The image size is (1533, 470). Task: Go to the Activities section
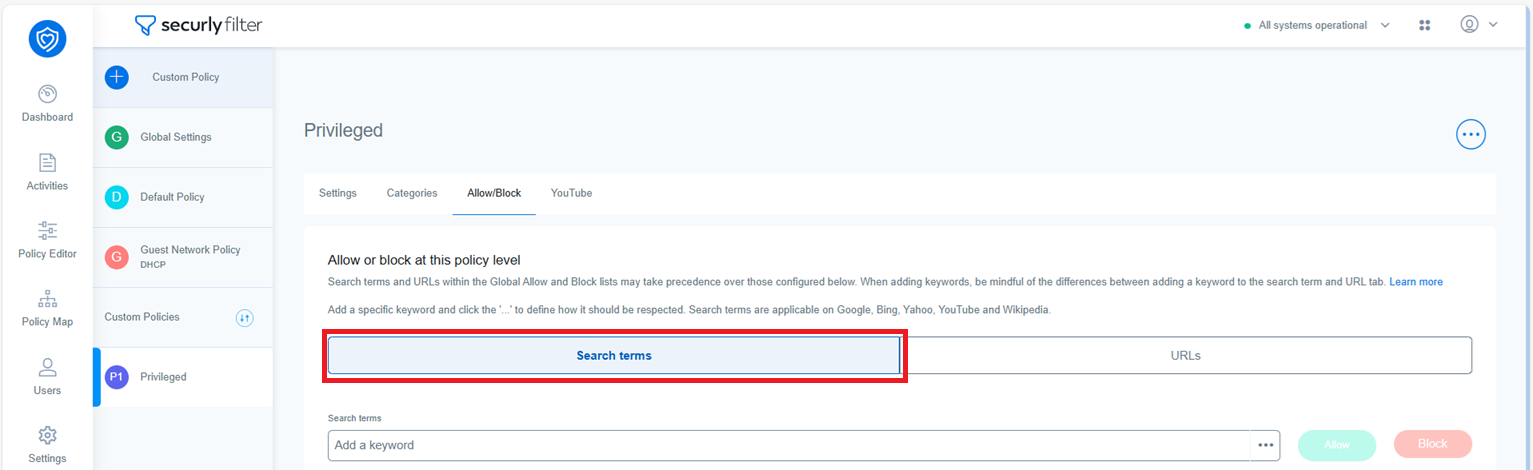coord(47,172)
